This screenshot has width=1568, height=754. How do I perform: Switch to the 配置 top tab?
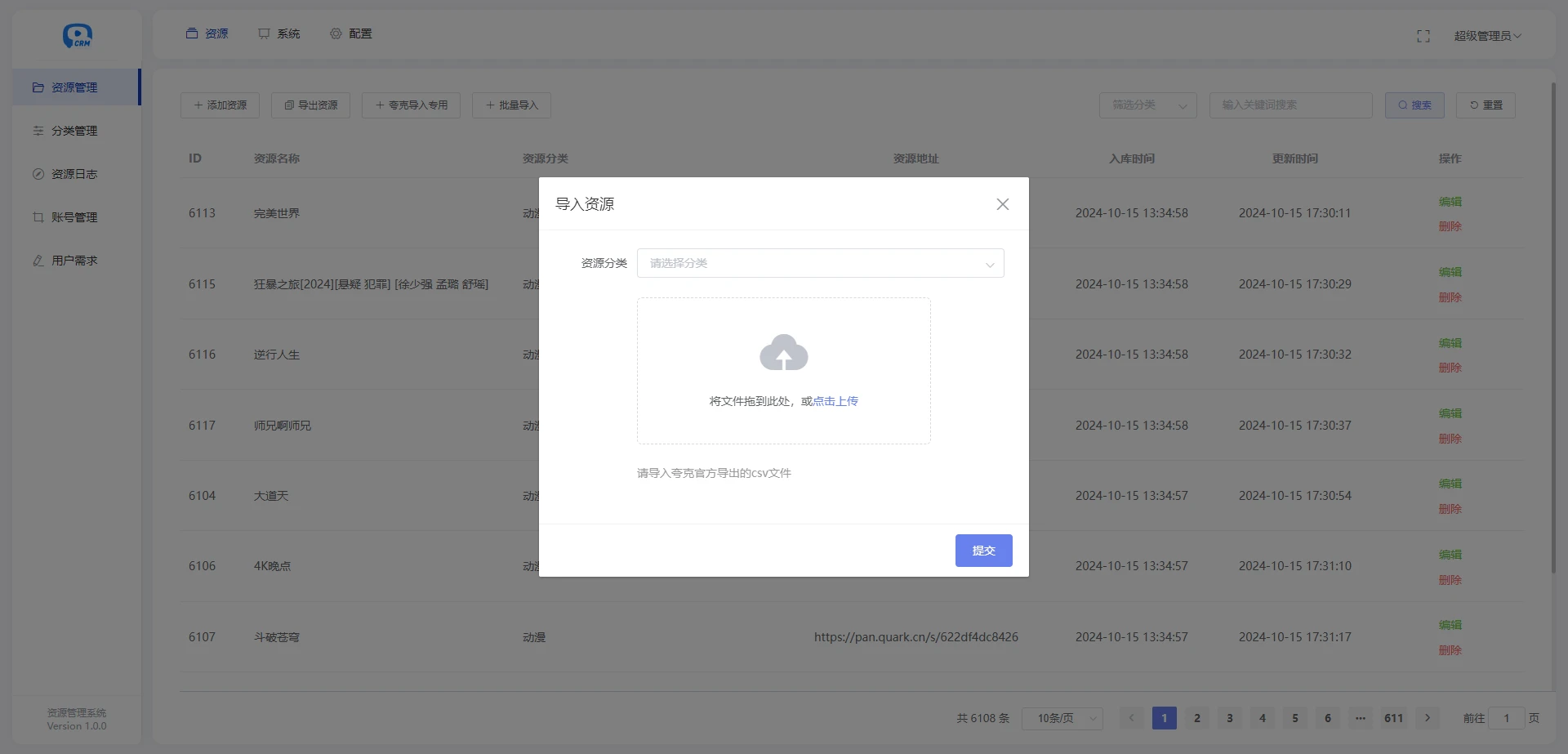click(351, 33)
